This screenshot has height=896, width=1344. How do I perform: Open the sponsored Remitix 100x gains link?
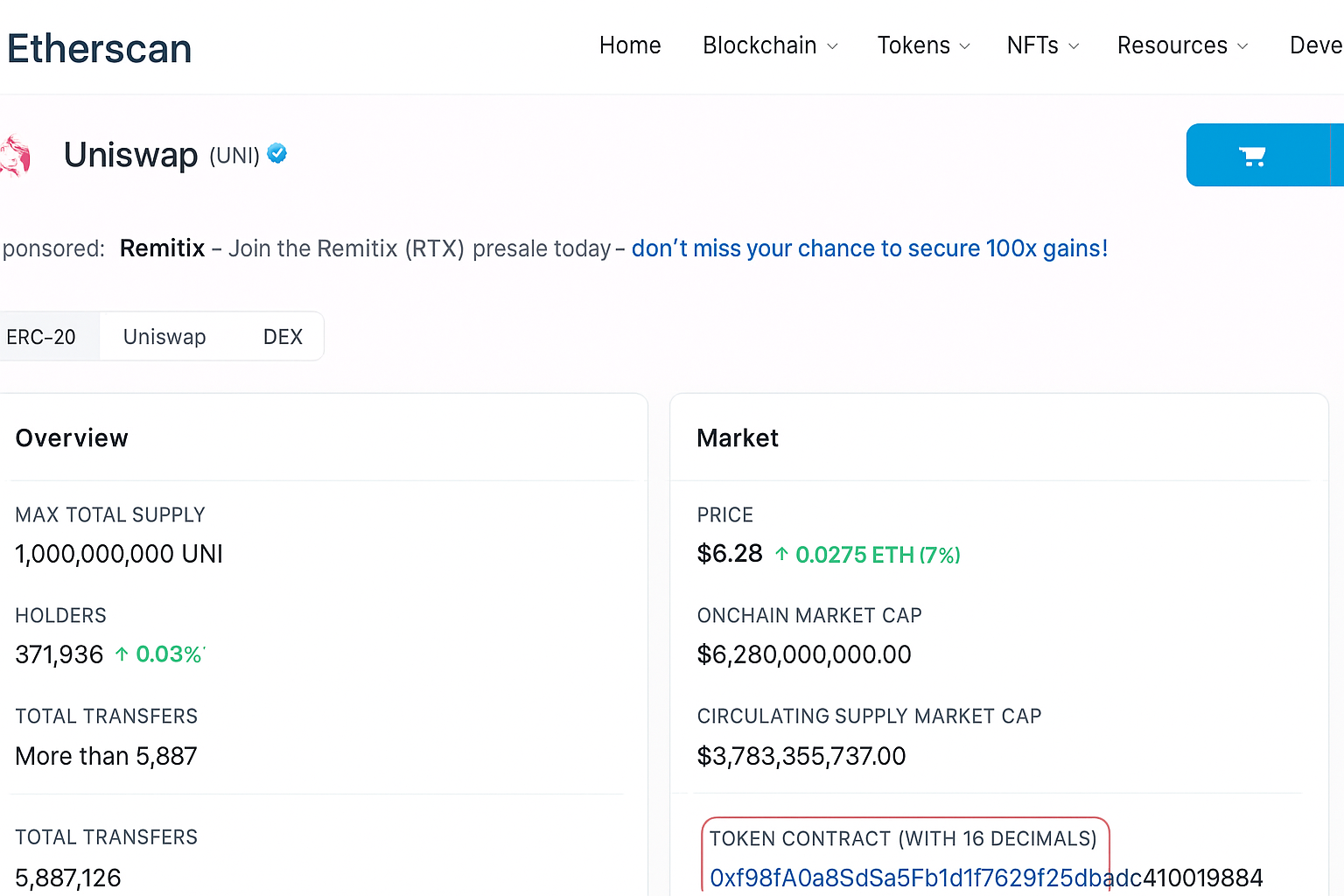[x=870, y=248]
